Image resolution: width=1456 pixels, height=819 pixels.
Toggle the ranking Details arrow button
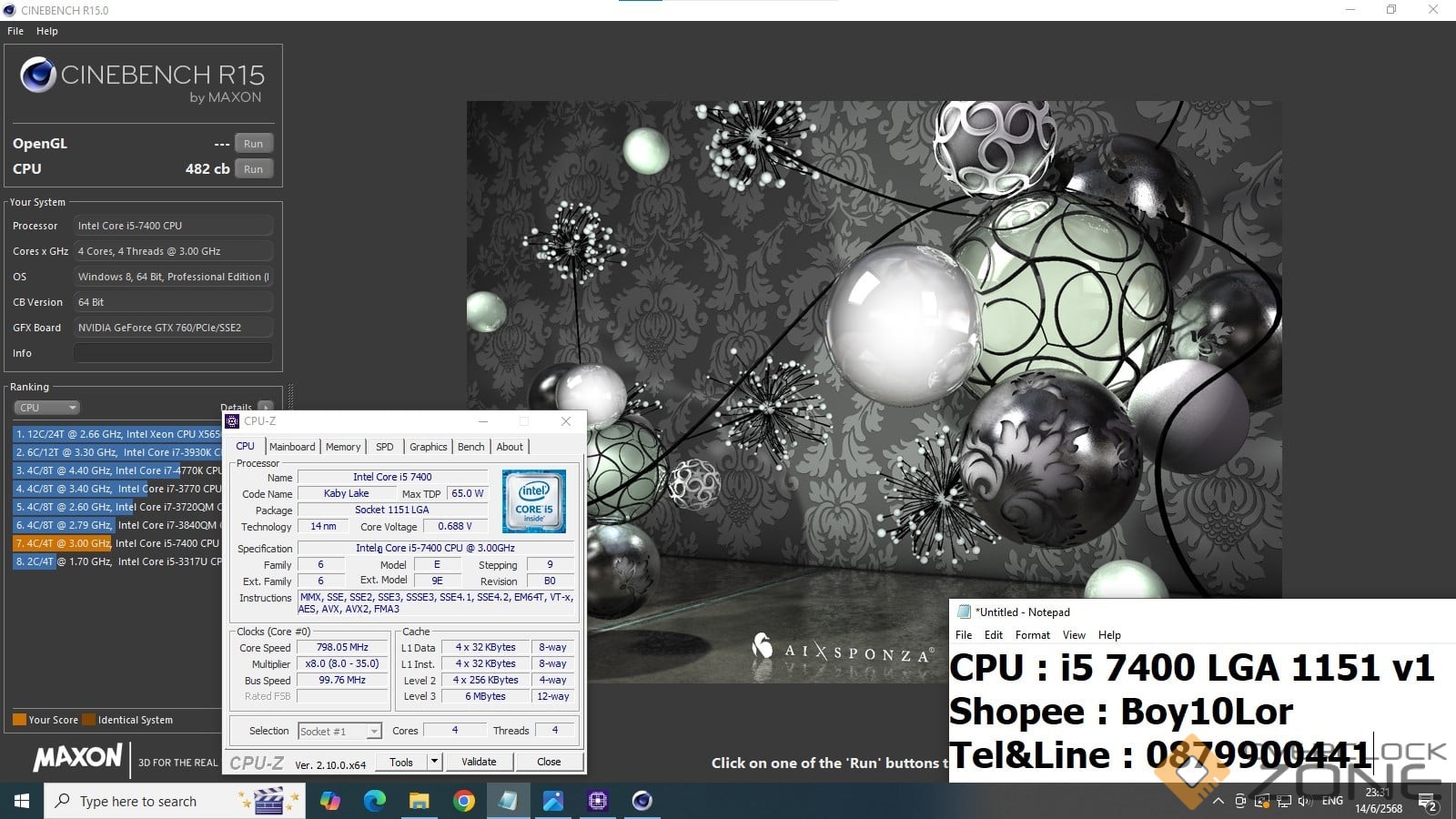pyautogui.click(x=265, y=407)
